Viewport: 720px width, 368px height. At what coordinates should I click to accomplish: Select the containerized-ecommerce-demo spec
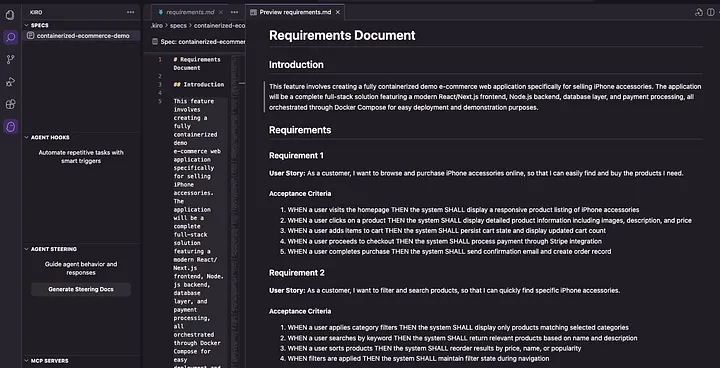[81, 36]
